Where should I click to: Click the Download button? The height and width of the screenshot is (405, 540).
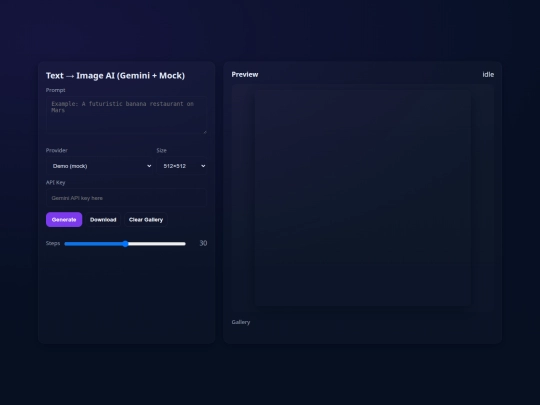point(103,220)
